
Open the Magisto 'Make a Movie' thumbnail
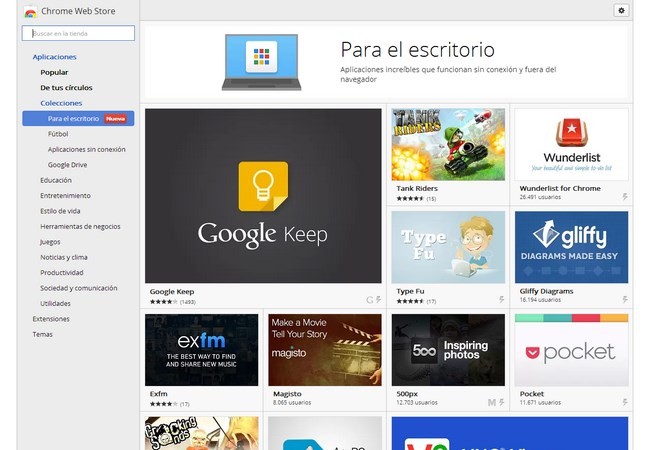click(325, 350)
